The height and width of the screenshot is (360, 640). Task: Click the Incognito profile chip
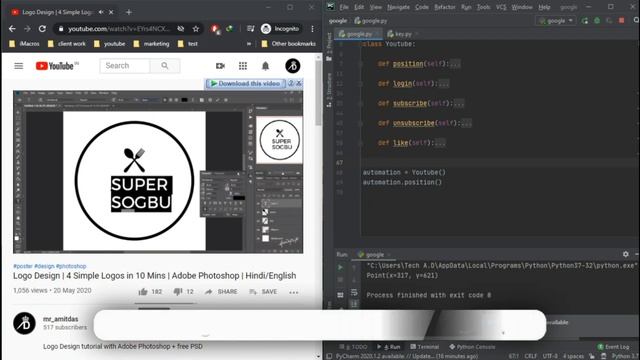coord(280,29)
